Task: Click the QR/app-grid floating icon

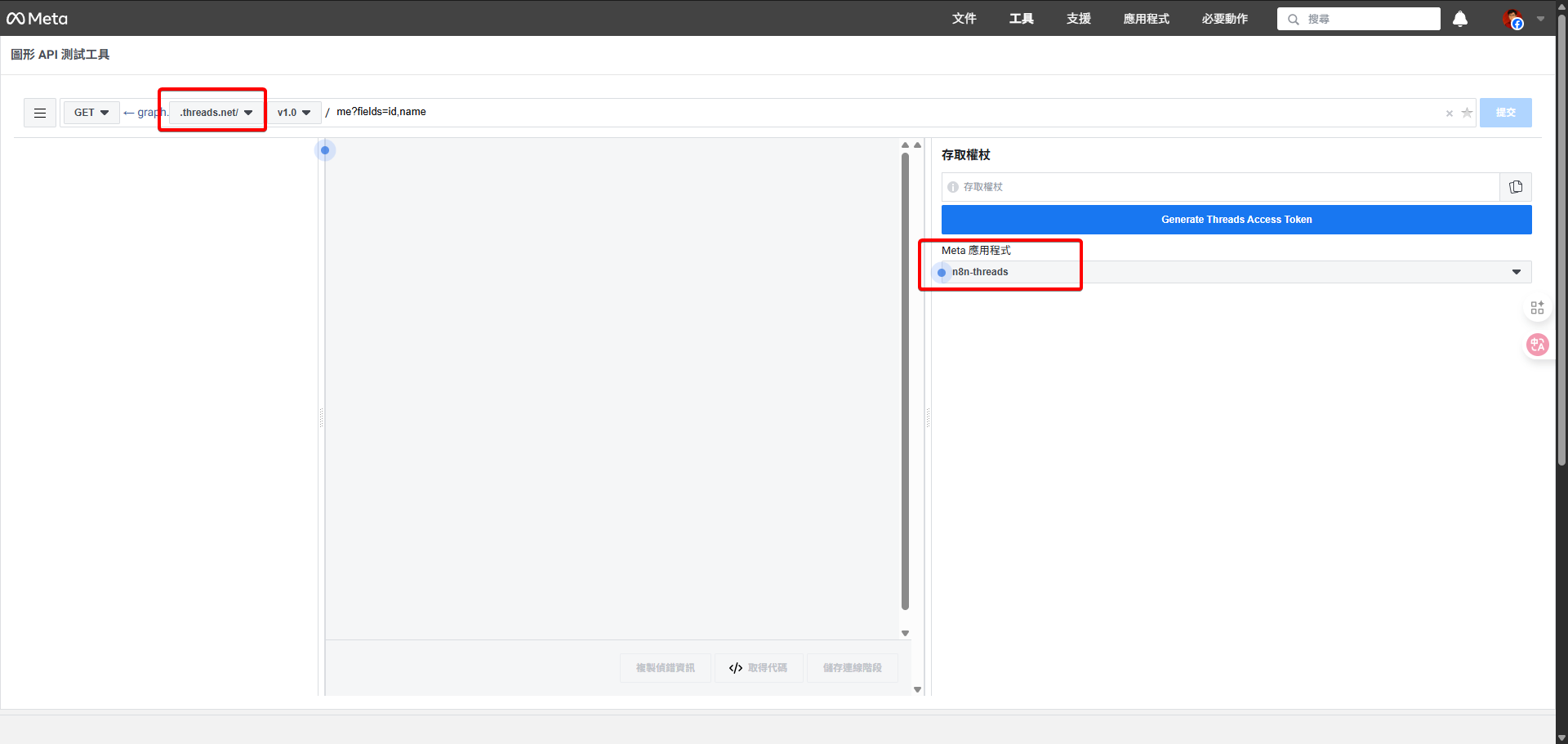Action: 1538,307
